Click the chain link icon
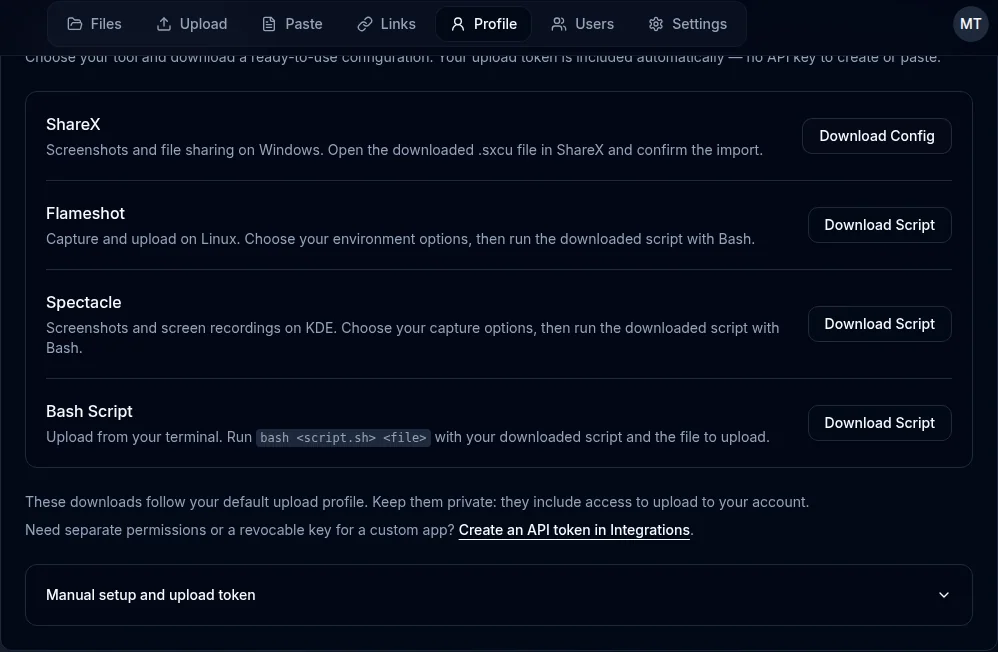 [x=365, y=24]
